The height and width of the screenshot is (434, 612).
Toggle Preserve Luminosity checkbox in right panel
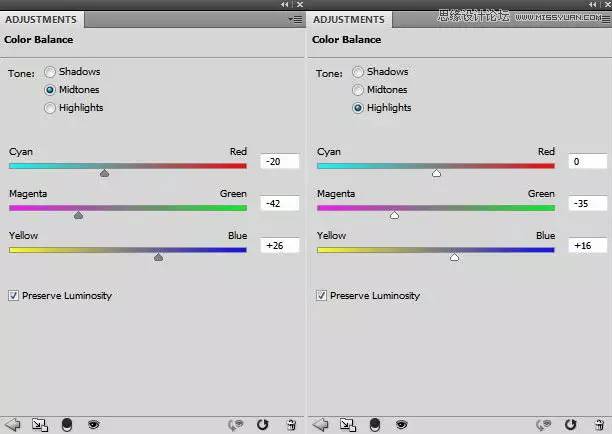[321, 295]
